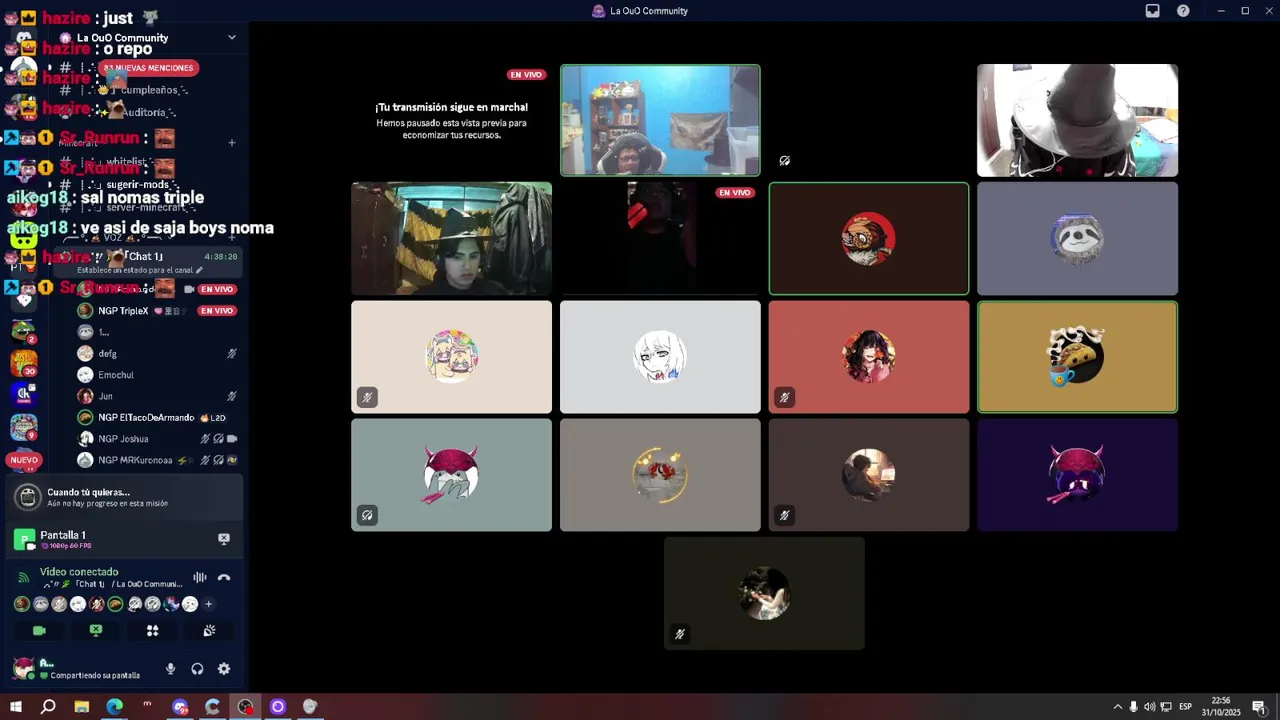Open Windows notification center
This screenshot has width=1280, height=720.
point(1258,707)
